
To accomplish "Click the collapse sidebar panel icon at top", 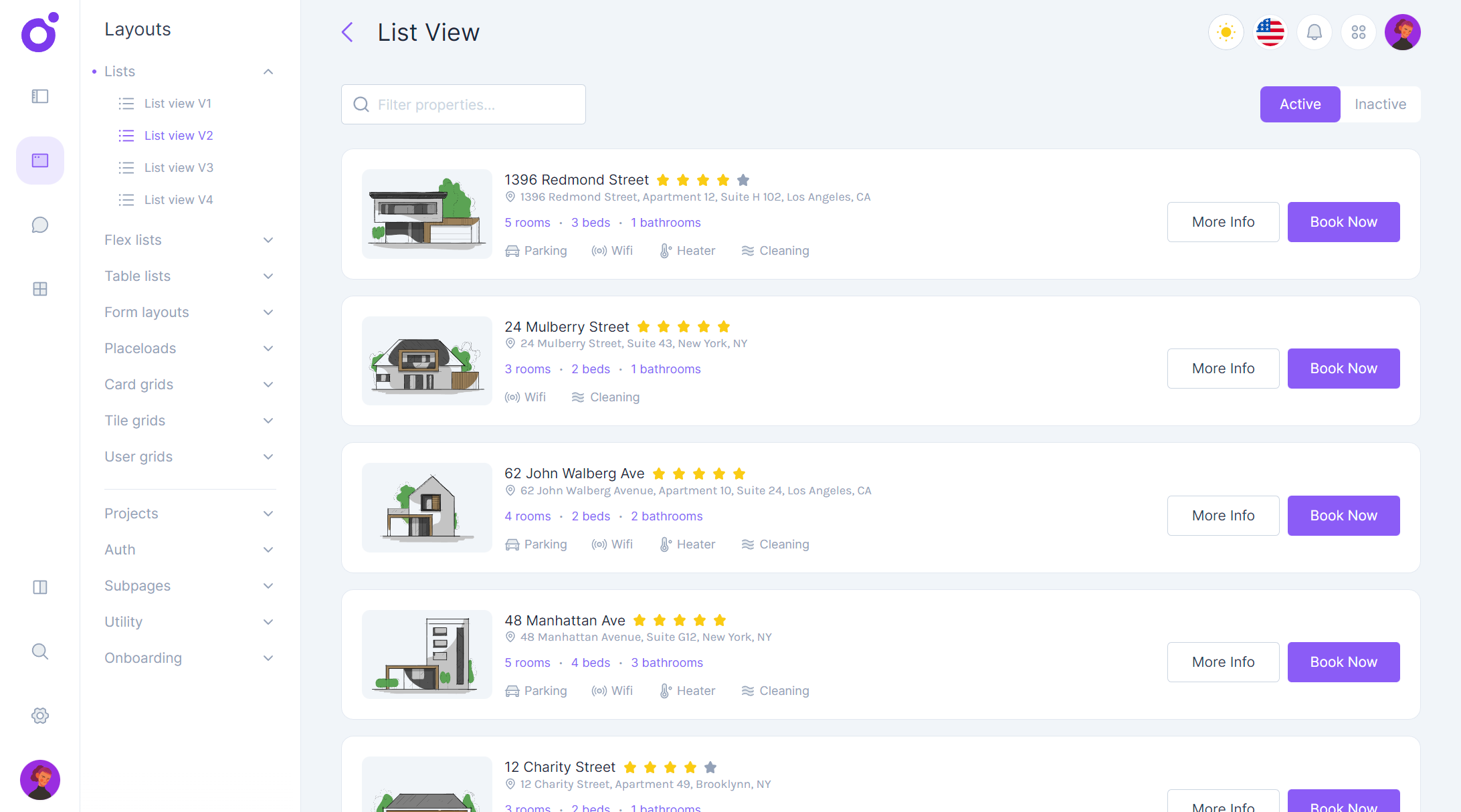I will click(39, 96).
